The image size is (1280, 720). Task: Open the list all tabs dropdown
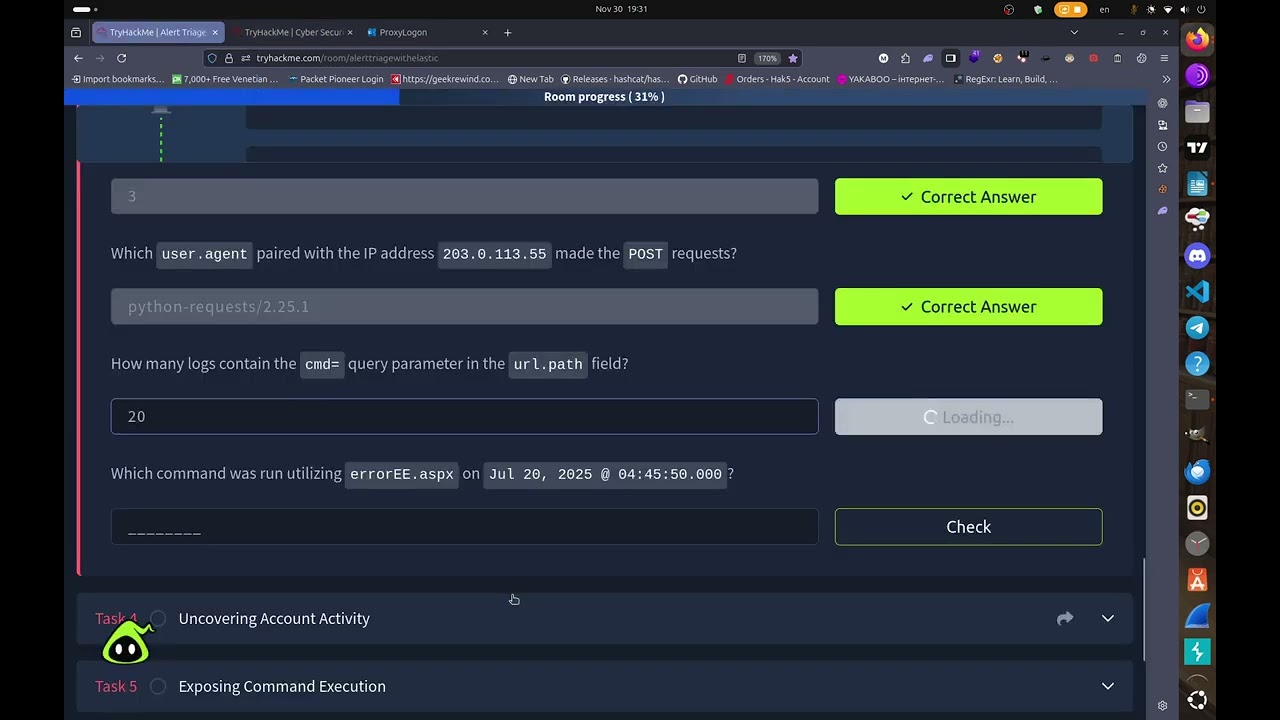point(1074,32)
